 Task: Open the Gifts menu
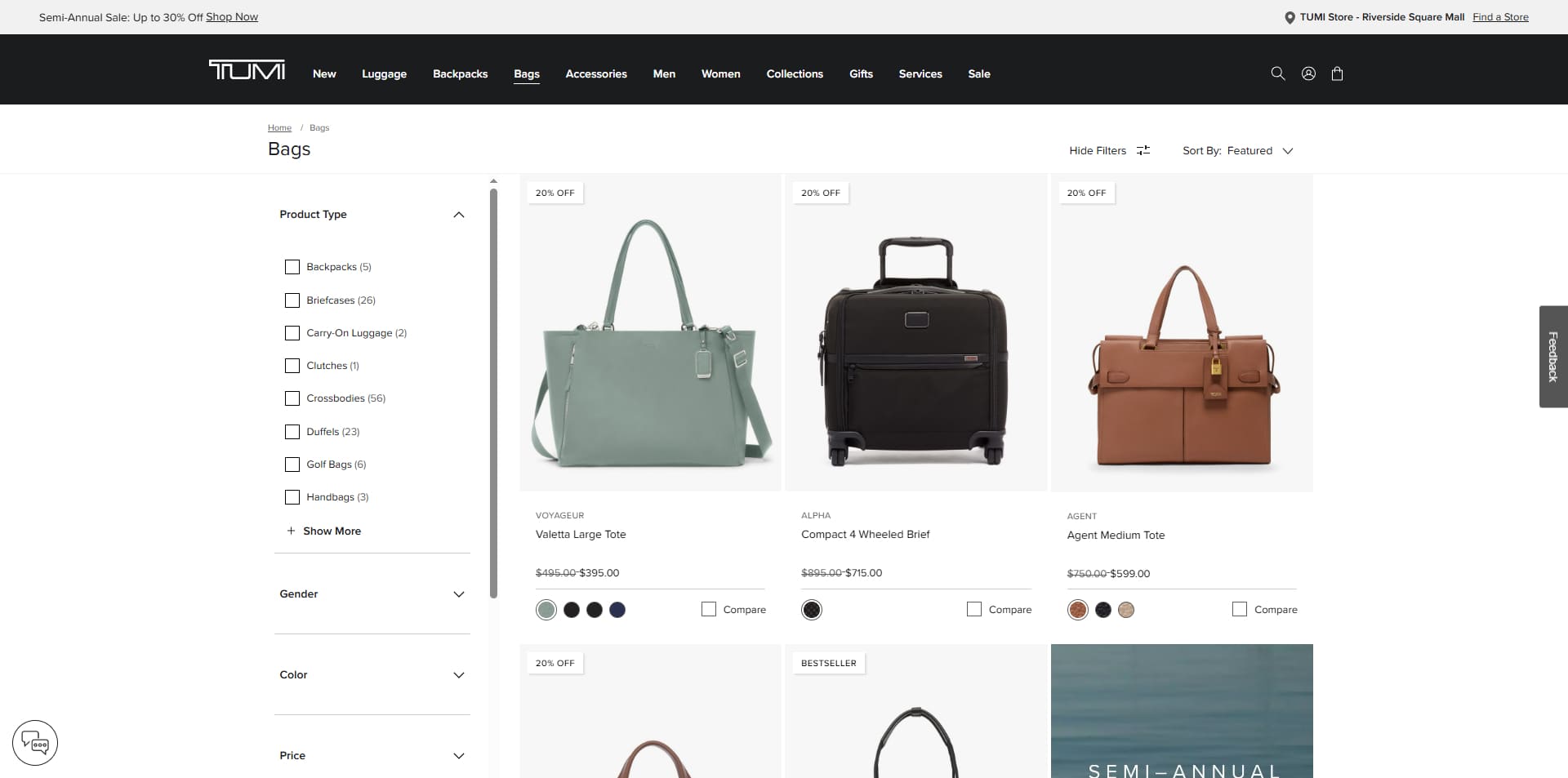[x=861, y=73]
